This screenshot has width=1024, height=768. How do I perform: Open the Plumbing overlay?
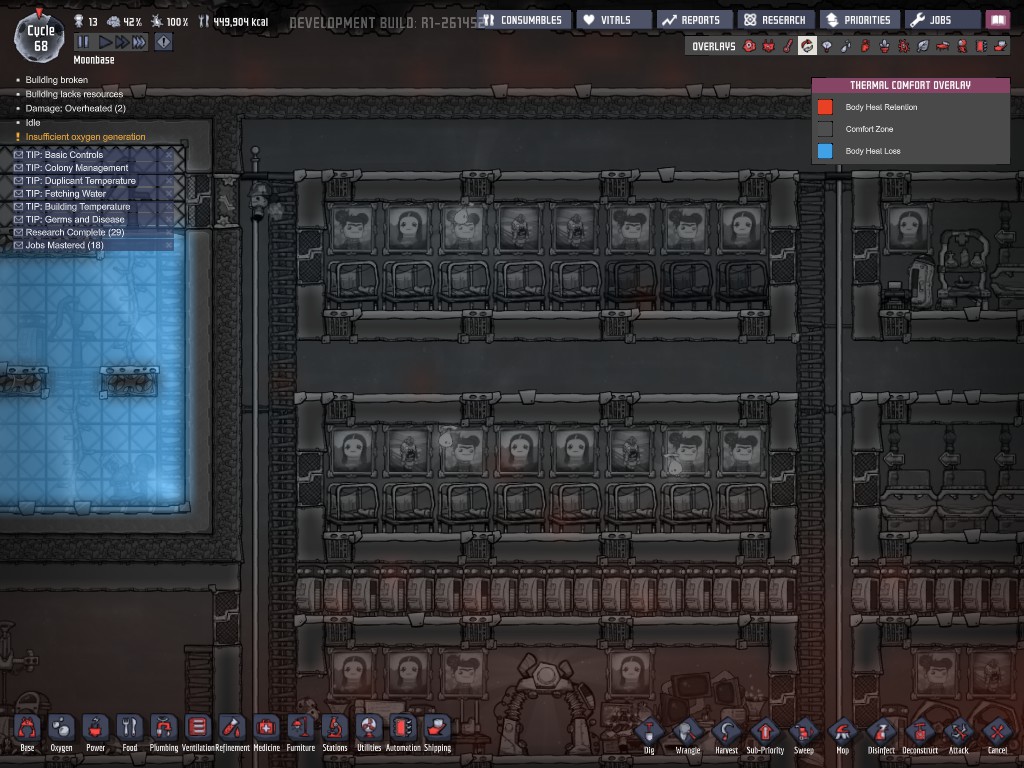846,46
